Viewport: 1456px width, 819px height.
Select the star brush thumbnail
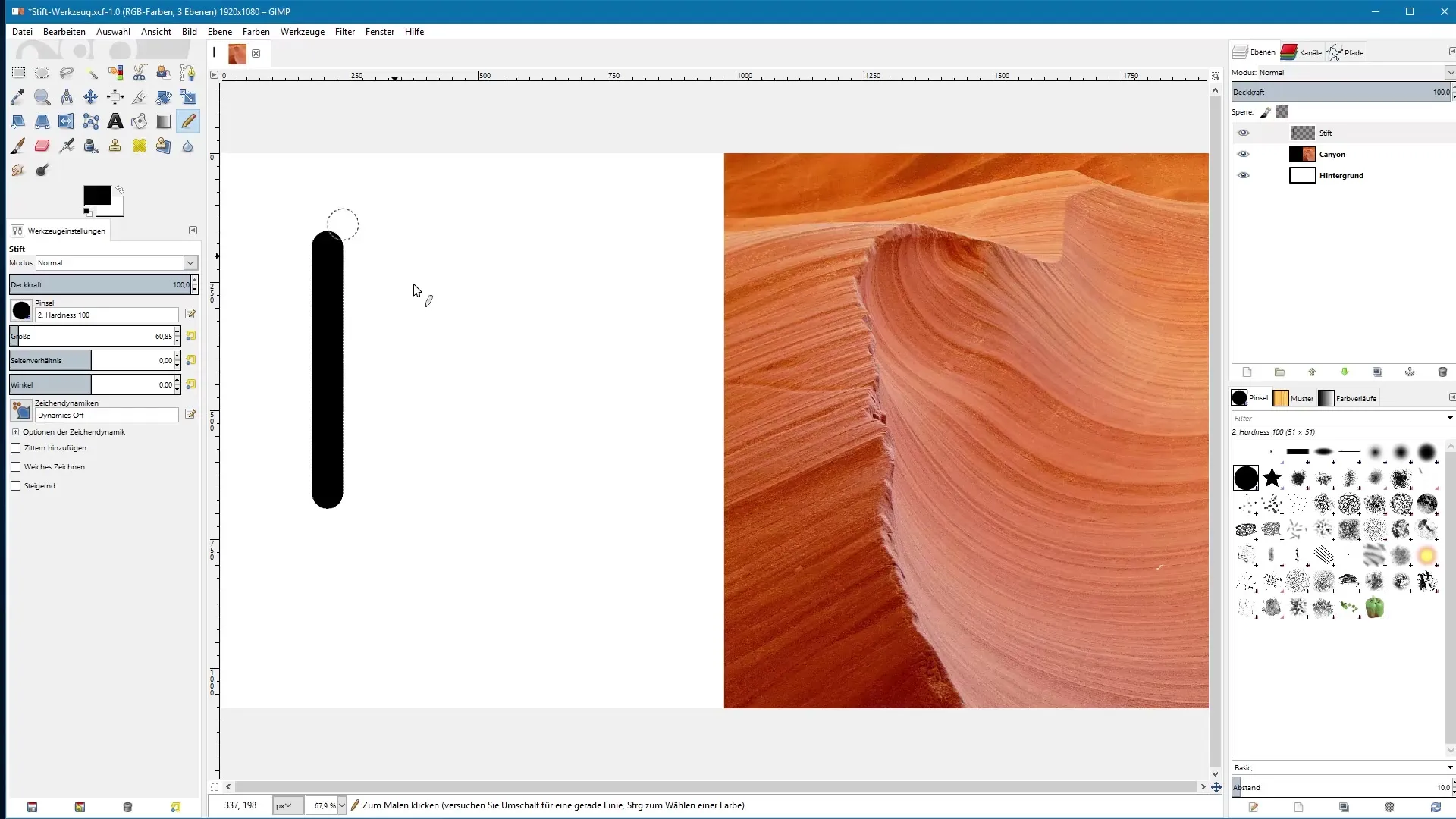1272,478
